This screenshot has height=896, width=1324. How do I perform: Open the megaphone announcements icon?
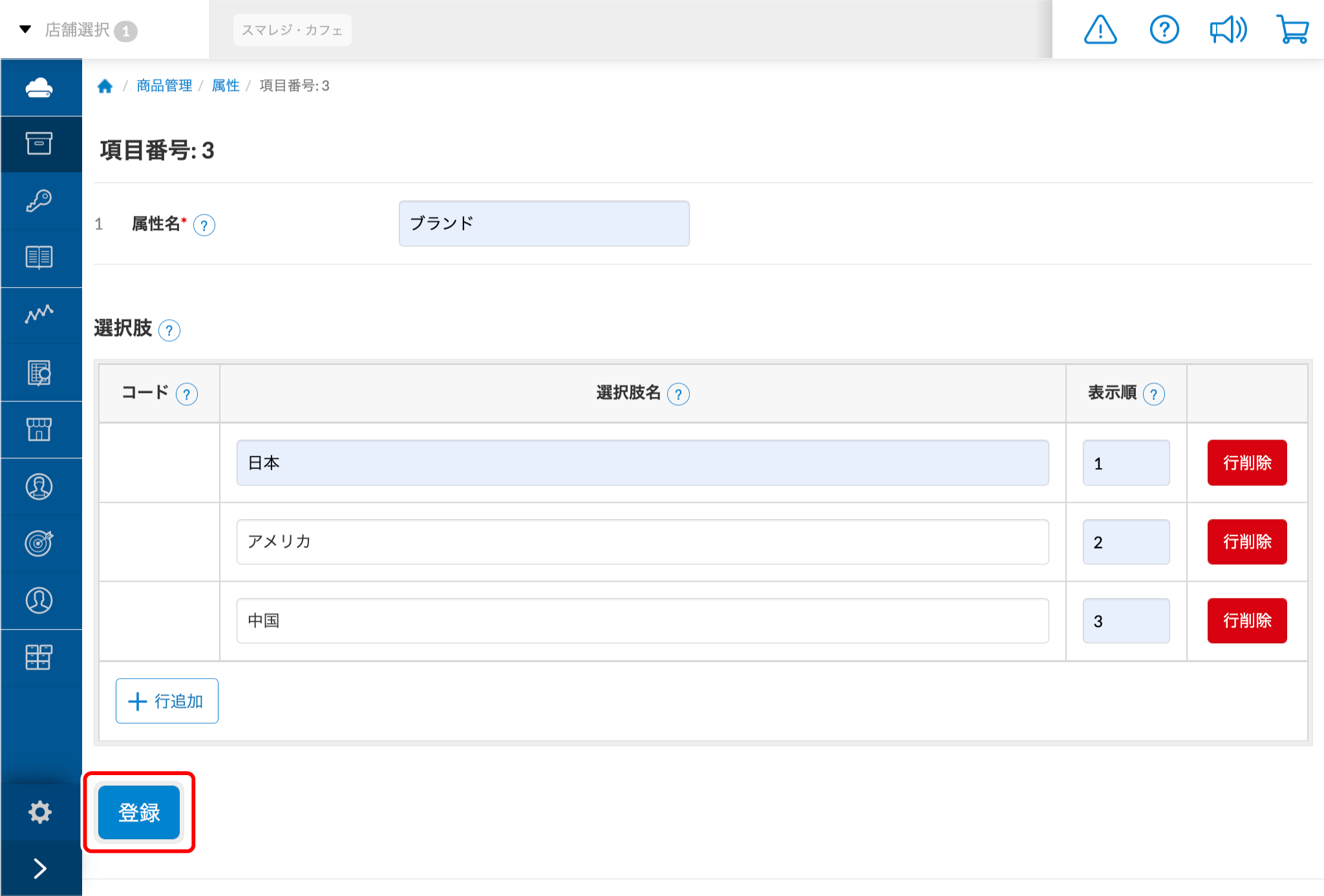(1228, 30)
